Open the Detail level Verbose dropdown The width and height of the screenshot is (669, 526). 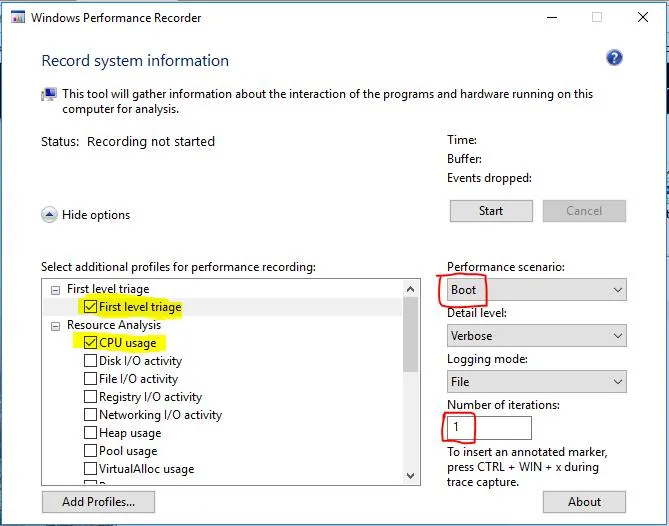(x=537, y=336)
